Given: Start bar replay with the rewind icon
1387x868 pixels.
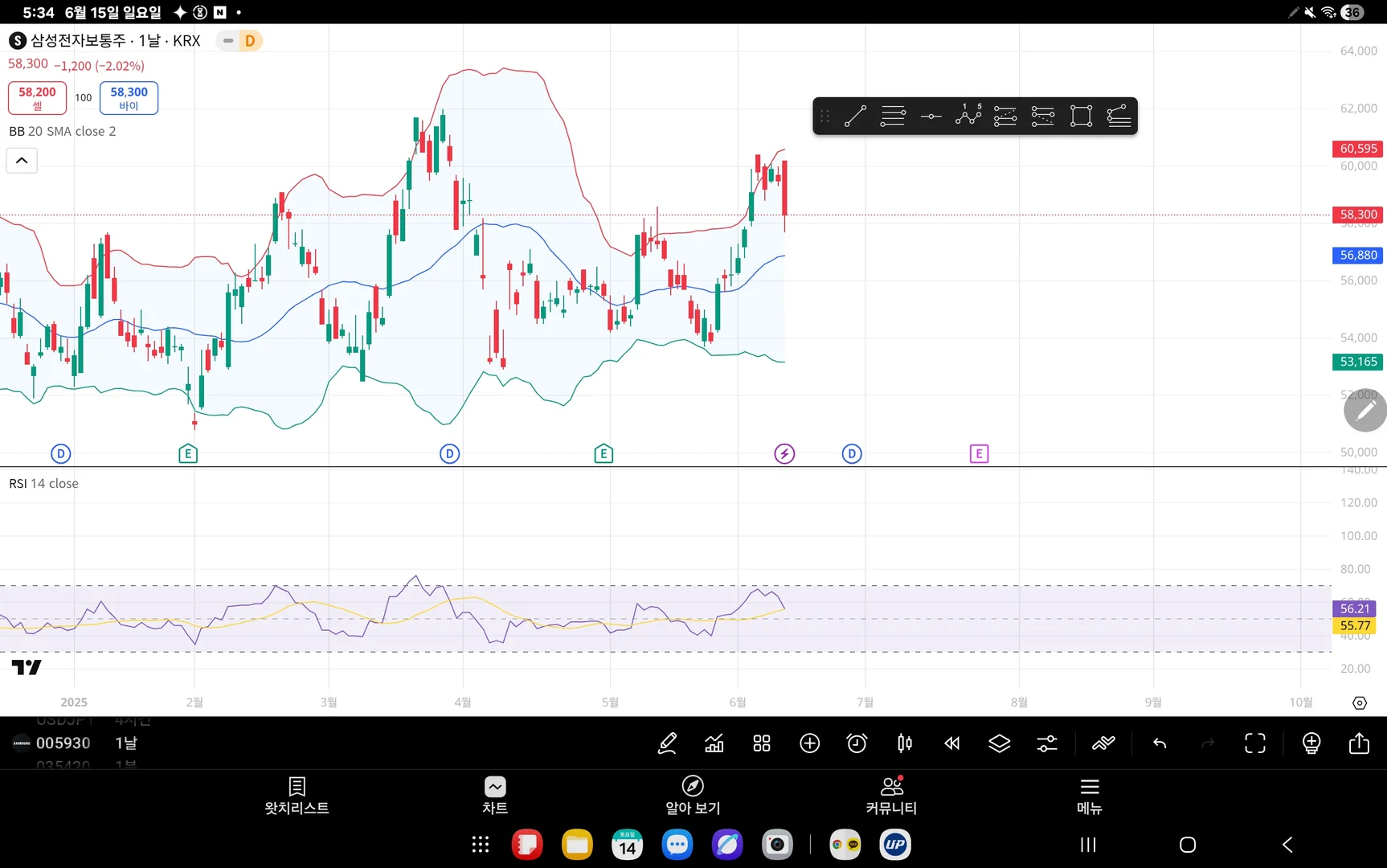Looking at the screenshot, I should point(951,743).
